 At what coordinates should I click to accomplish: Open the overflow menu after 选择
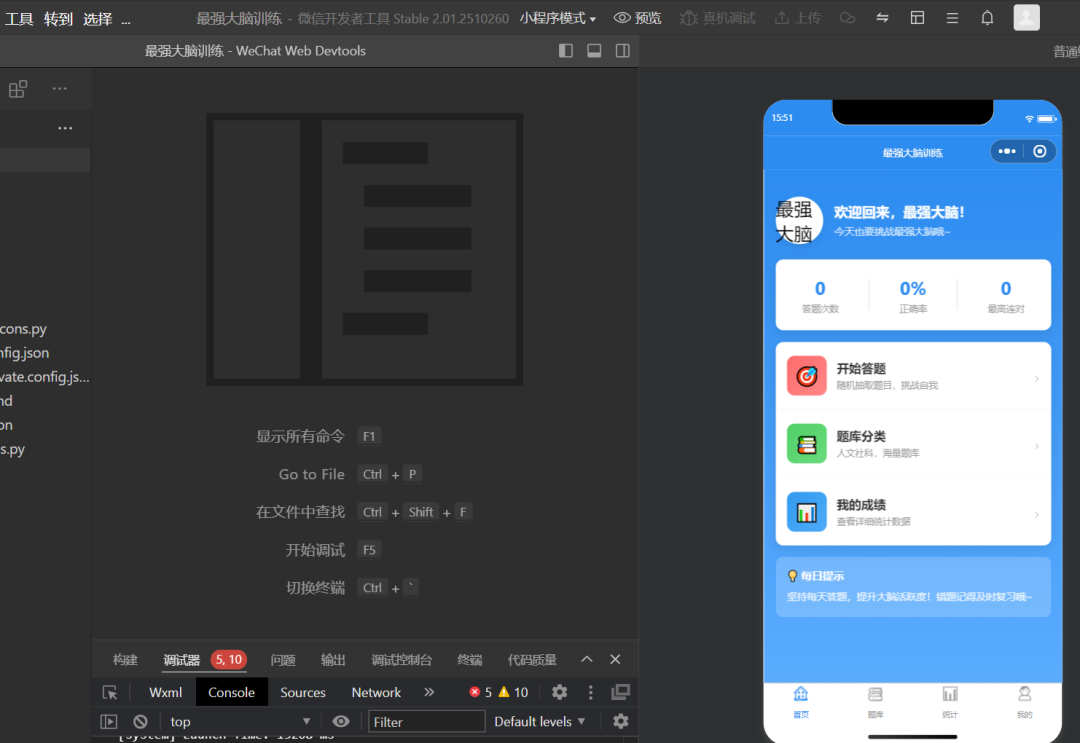126,21
